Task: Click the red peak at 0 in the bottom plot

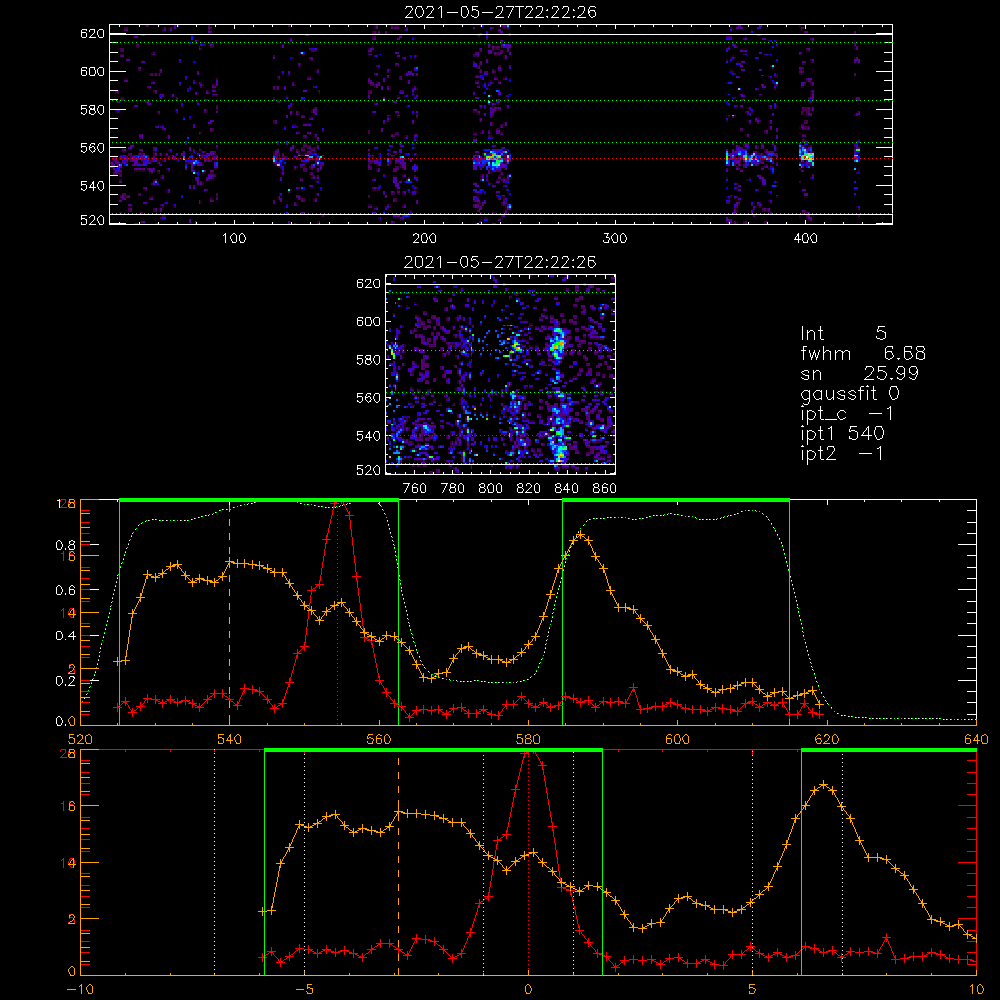Action: tap(529, 755)
